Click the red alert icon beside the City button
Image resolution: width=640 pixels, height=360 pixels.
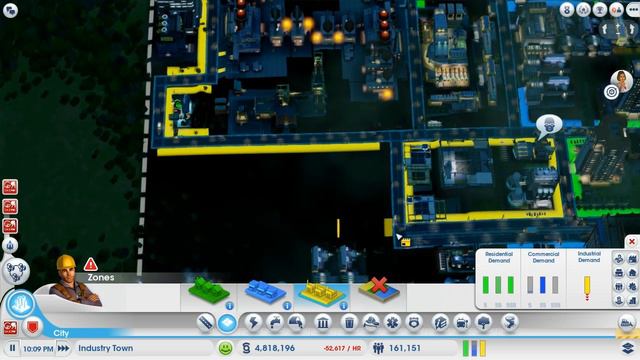pyautogui.click(x=10, y=327)
